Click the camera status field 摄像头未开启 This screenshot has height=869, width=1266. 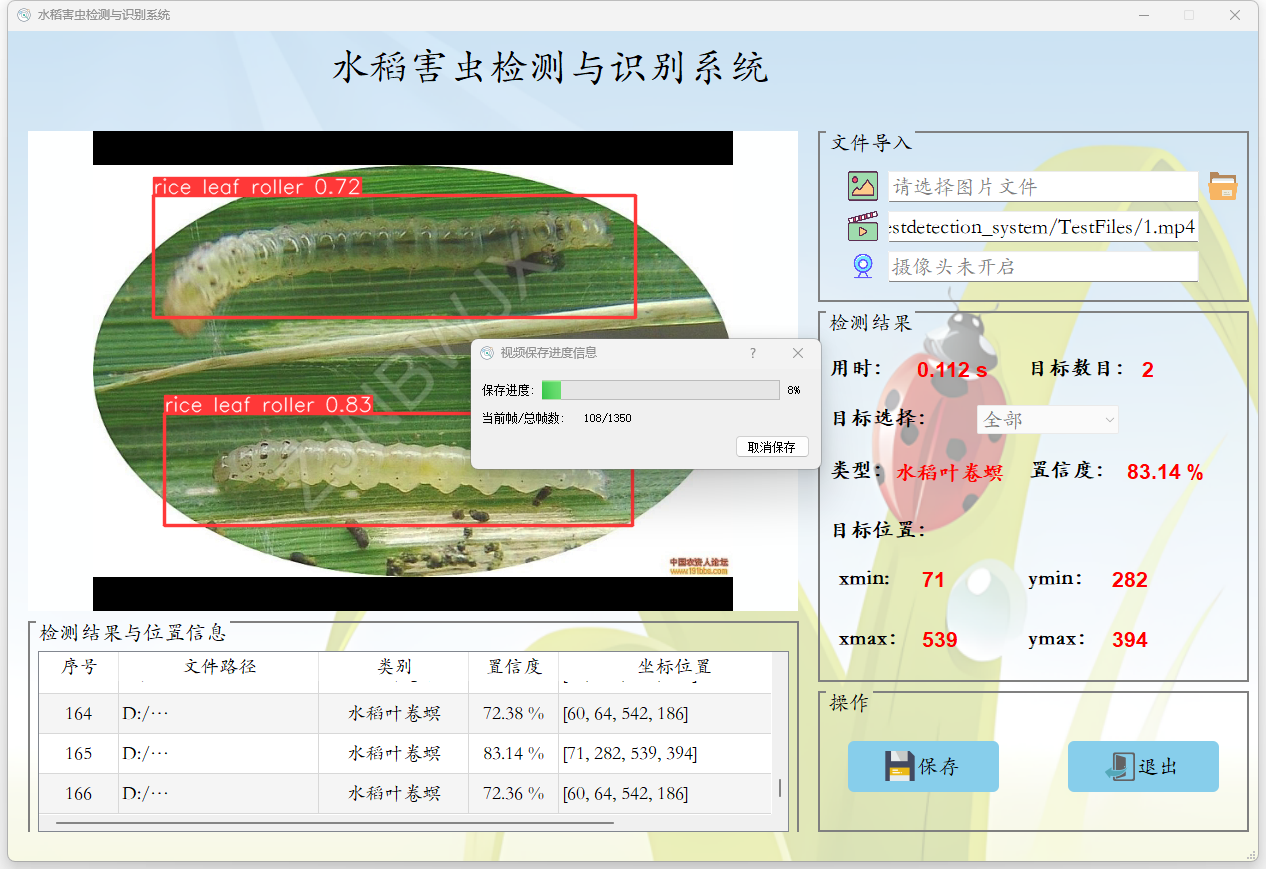tap(1042, 267)
